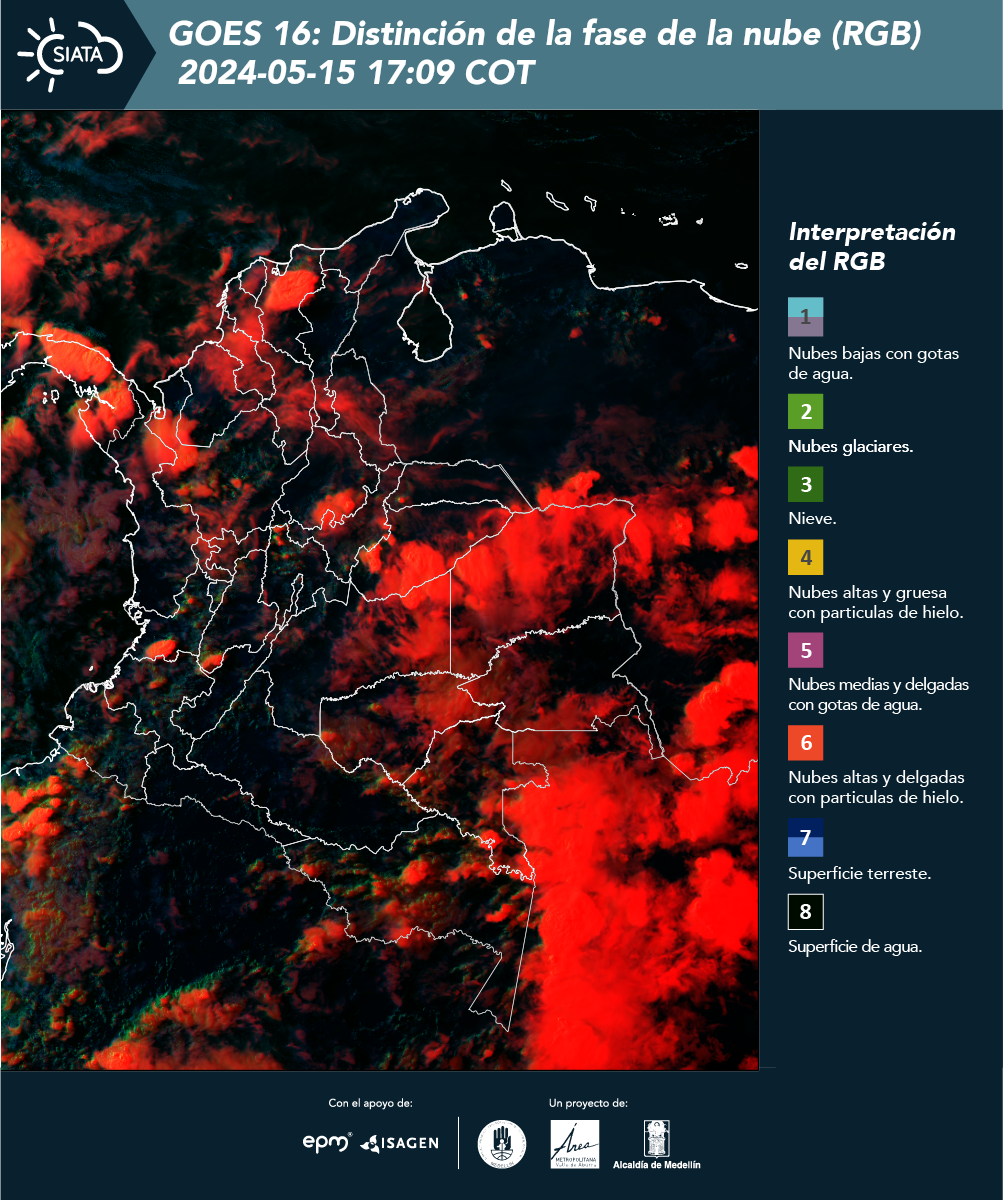The height and width of the screenshot is (1200, 1003).
Task: Click the text 'Un proyecto de:'
Action: tap(588, 1103)
